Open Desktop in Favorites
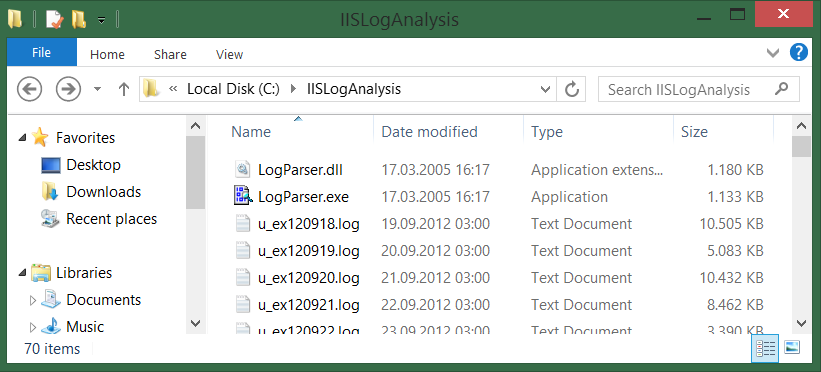Viewport: 821px width, 372px height. [93, 165]
